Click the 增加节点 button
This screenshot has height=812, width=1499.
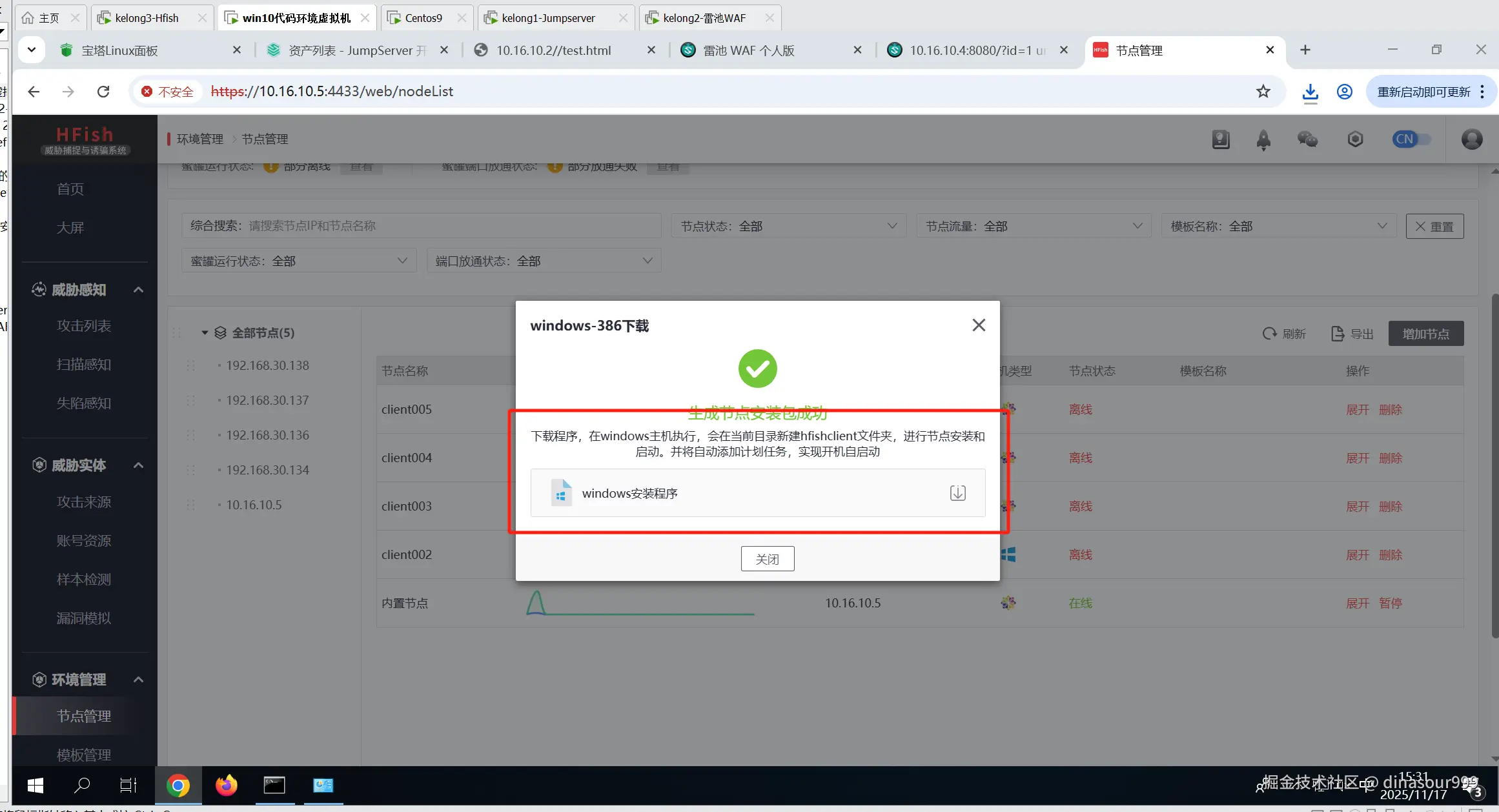pyautogui.click(x=1425, y=334)
